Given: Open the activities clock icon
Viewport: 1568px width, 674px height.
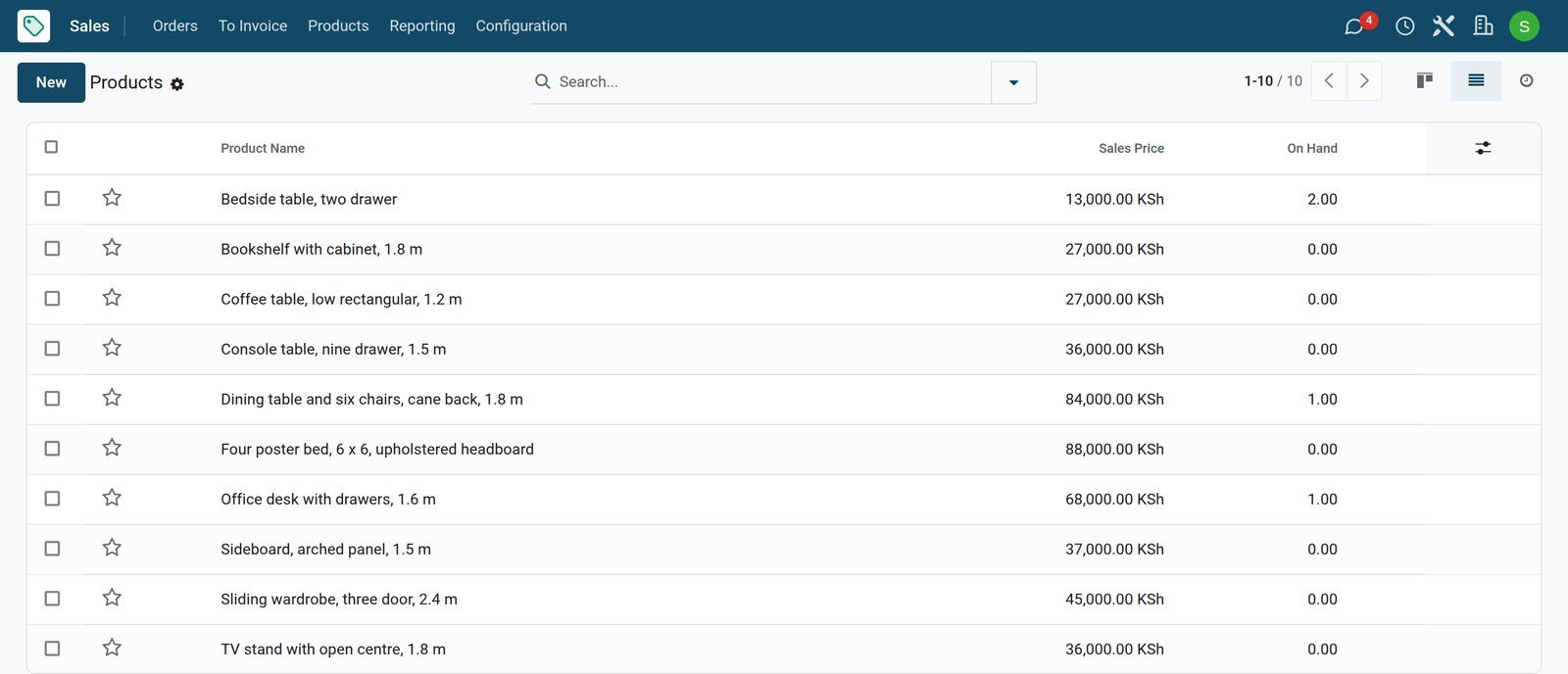Looking at the screenshot, I should [x=1404, y=26].
